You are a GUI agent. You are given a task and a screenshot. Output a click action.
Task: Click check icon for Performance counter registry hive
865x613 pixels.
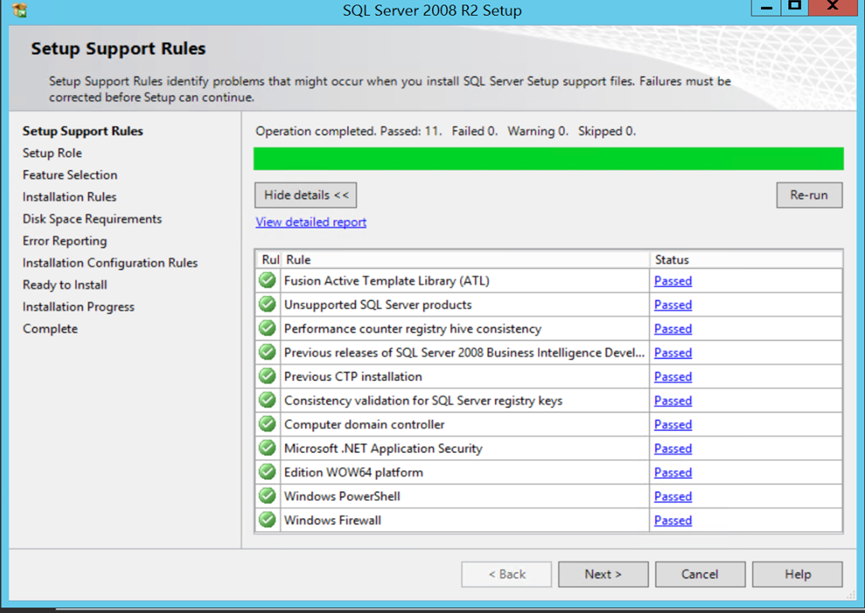click(267, 328)
